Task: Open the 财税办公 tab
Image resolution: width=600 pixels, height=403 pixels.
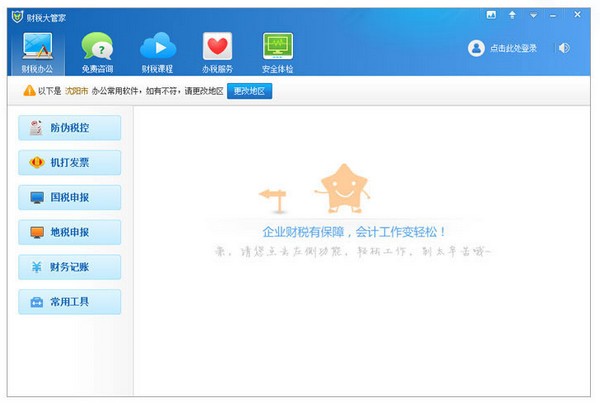Action: (x=37, y=53)
